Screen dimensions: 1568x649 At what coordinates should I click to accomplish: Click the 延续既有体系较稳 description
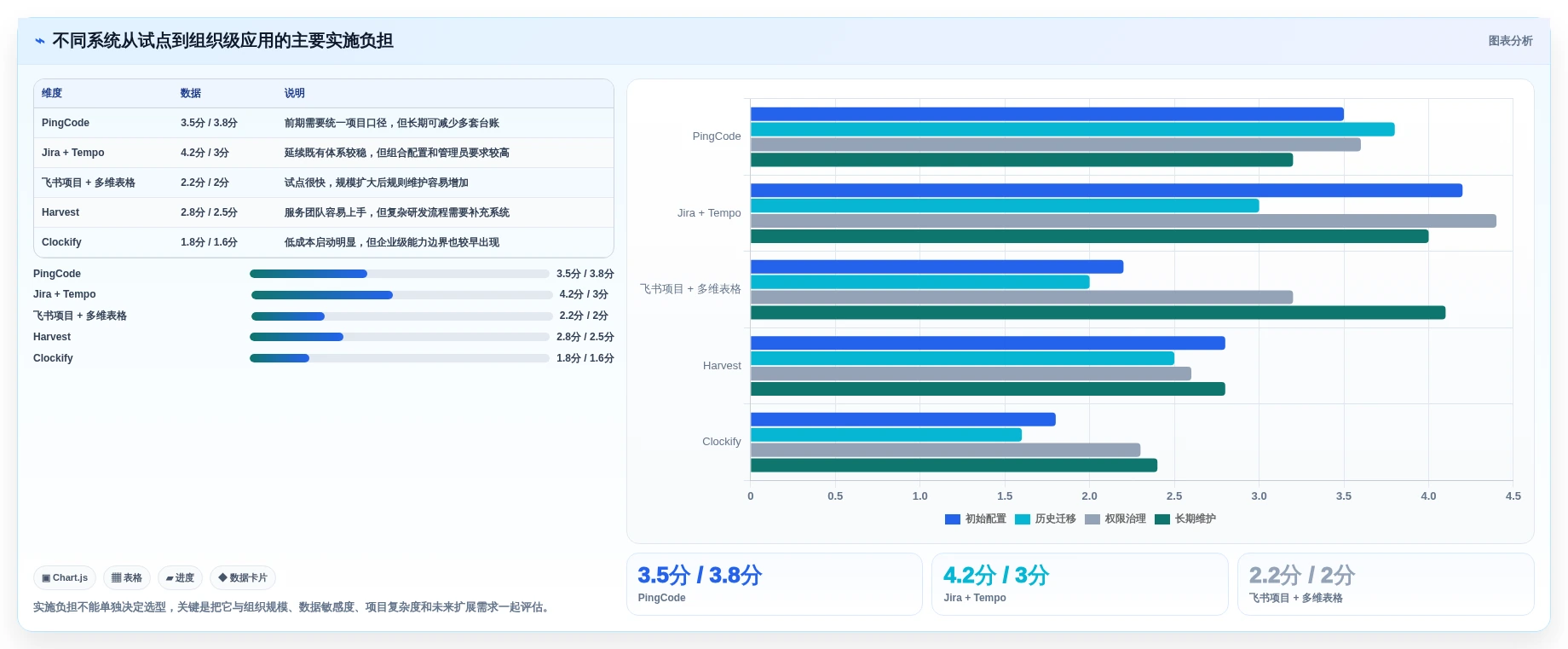(397, 153)
